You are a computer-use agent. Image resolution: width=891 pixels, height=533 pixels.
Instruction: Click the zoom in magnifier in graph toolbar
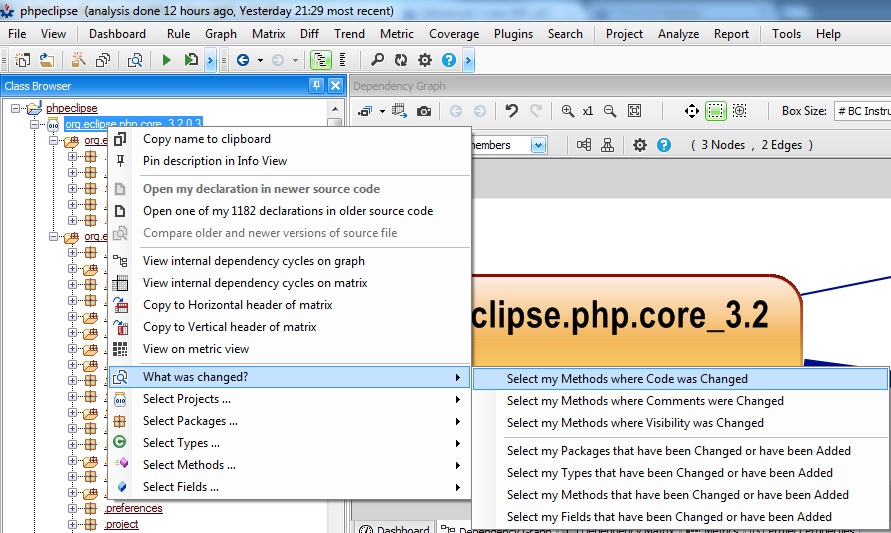[x=568, y=111]
